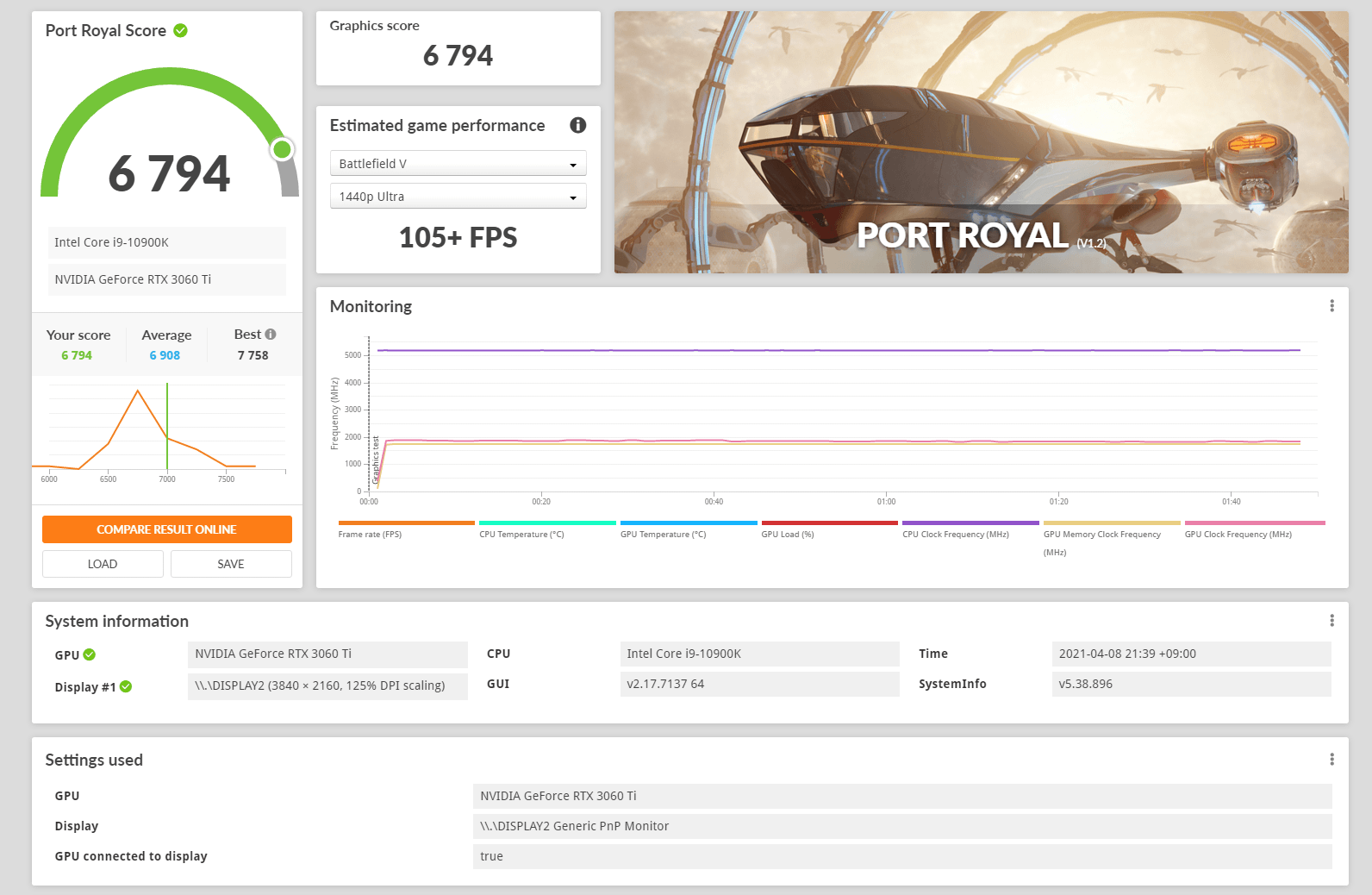Open the Battlefield V game dropdown

(x=458, y=164)
